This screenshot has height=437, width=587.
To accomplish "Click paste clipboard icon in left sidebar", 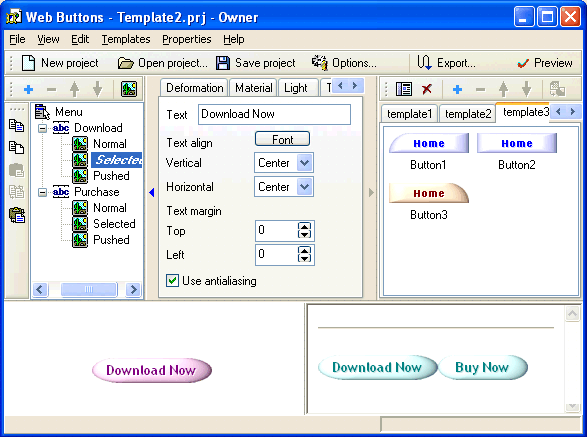I will (17, 215).
